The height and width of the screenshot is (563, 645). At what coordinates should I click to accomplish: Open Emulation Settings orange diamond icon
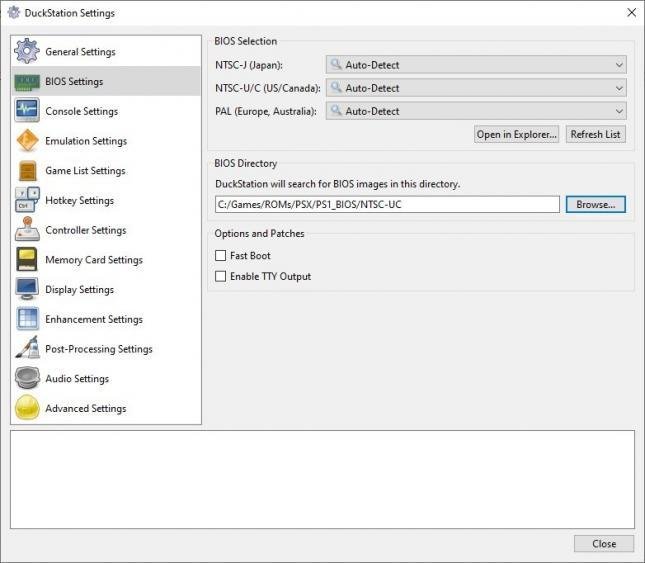coord(27,141)
